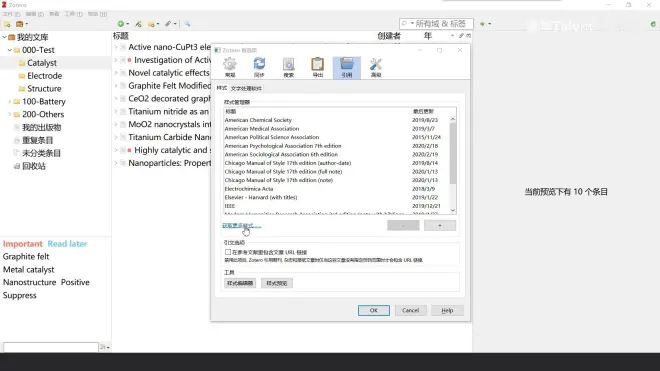Expand the Active nano-CuPt3 item row
This screenshot has width=660, height=371.
click(x=116, y=47)
